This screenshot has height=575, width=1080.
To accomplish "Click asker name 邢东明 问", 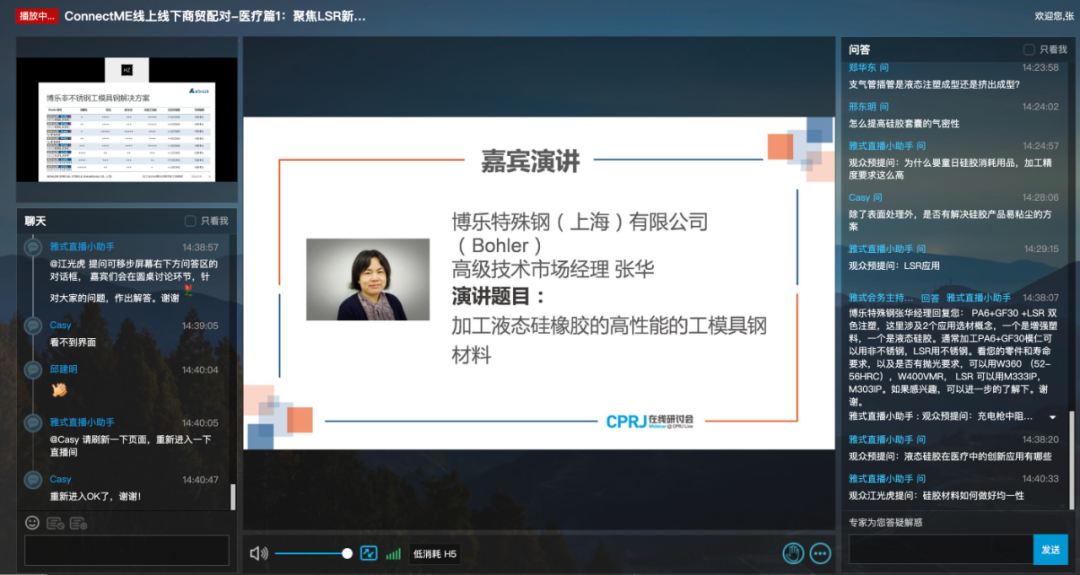I will 869,107.
